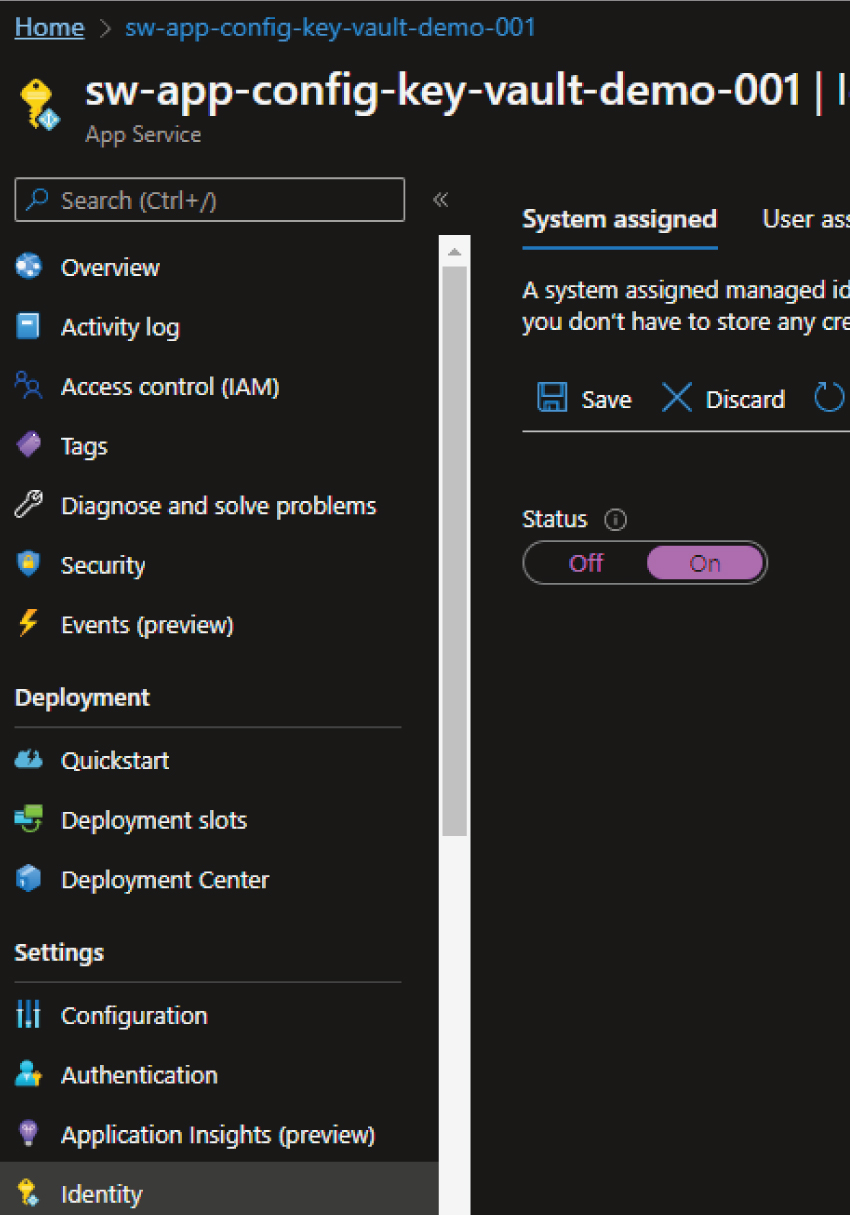Show info tooltip next to Status
Screen dimensions: 850x1215
(616, 520)
